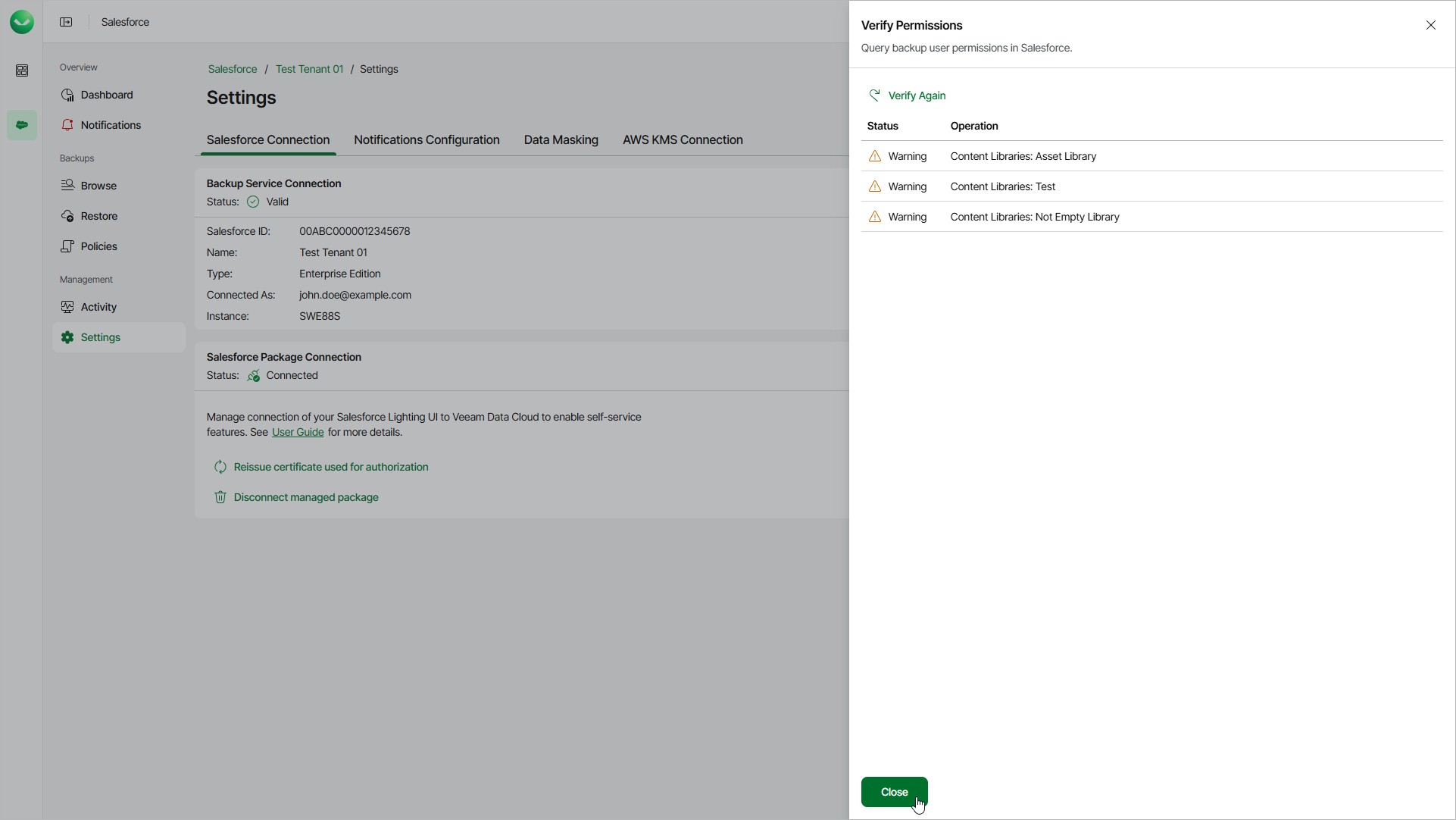Switch to Data Masking tab
The width and height of the screenshot is (1456, 820).
pos(561,140)
